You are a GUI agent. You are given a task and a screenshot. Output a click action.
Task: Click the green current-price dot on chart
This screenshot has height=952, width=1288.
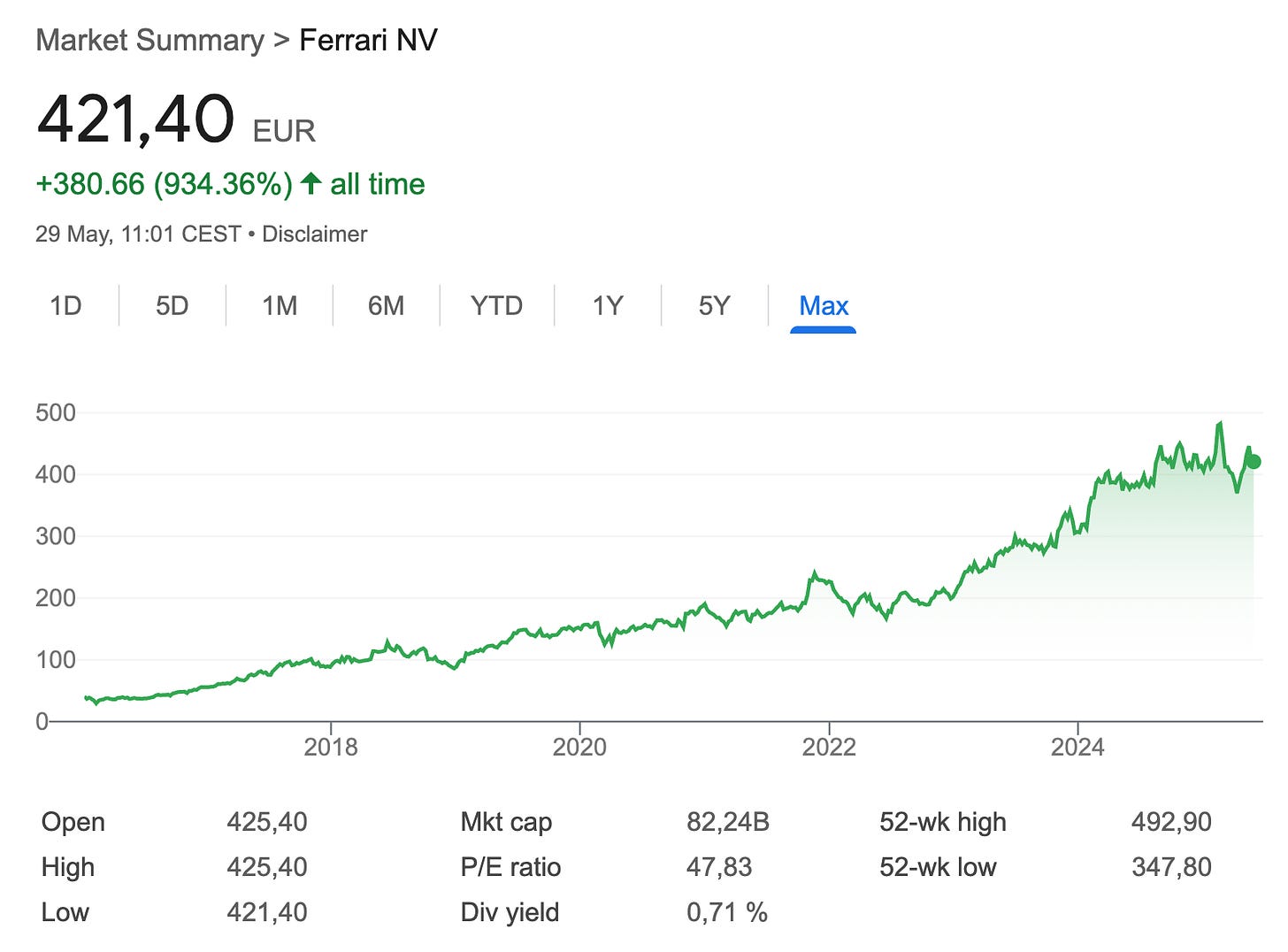pyautogui.click(x=1253, y=461)
